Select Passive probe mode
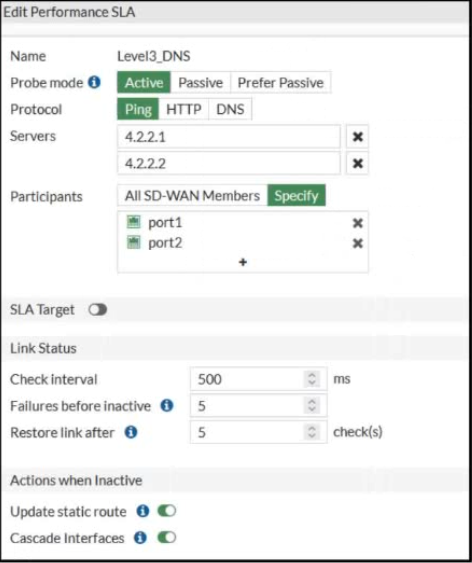This screenshot has height=563, width=472. click(x=201, y=83)
